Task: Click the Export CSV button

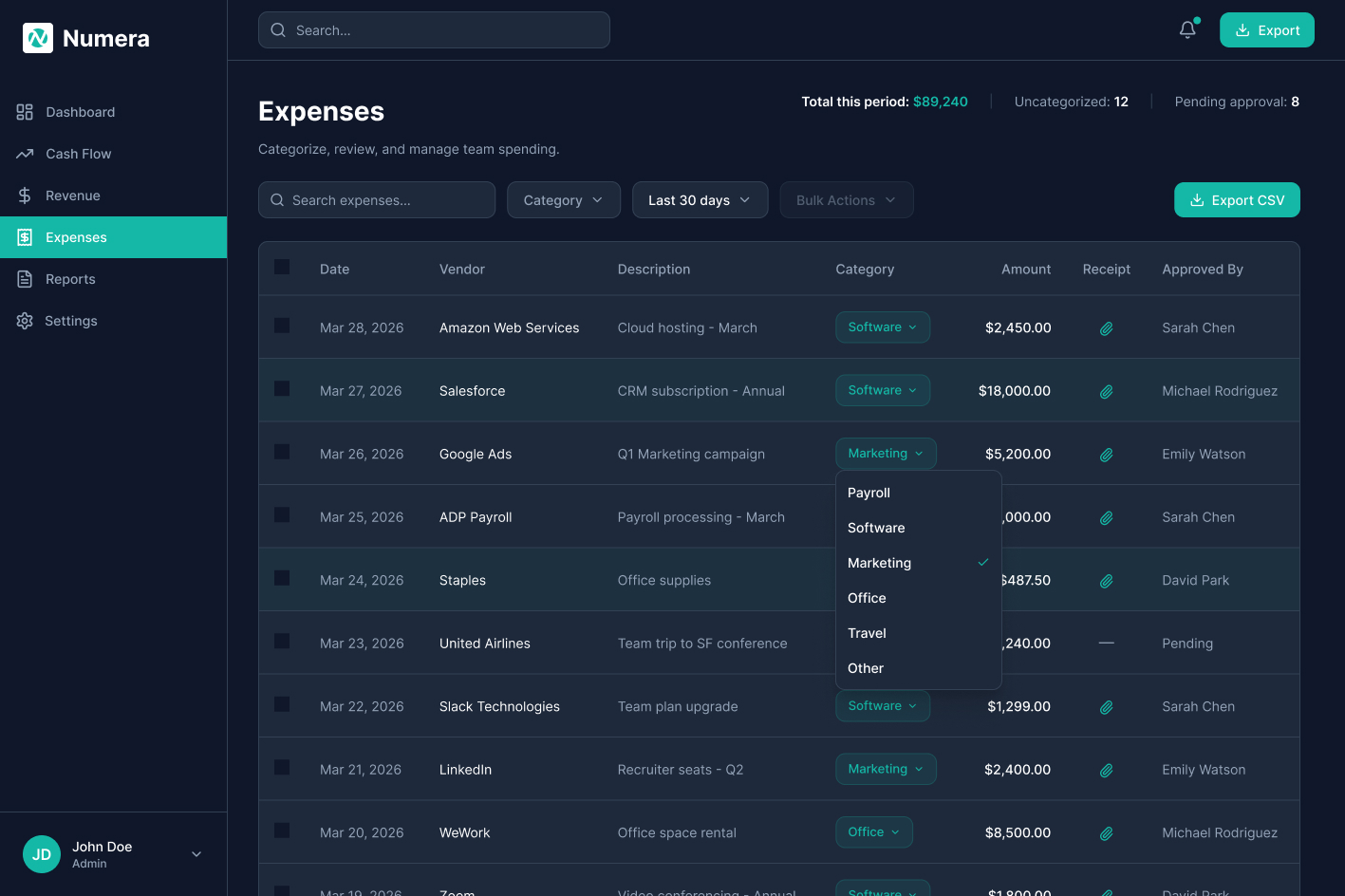Action: point(1237,200)
